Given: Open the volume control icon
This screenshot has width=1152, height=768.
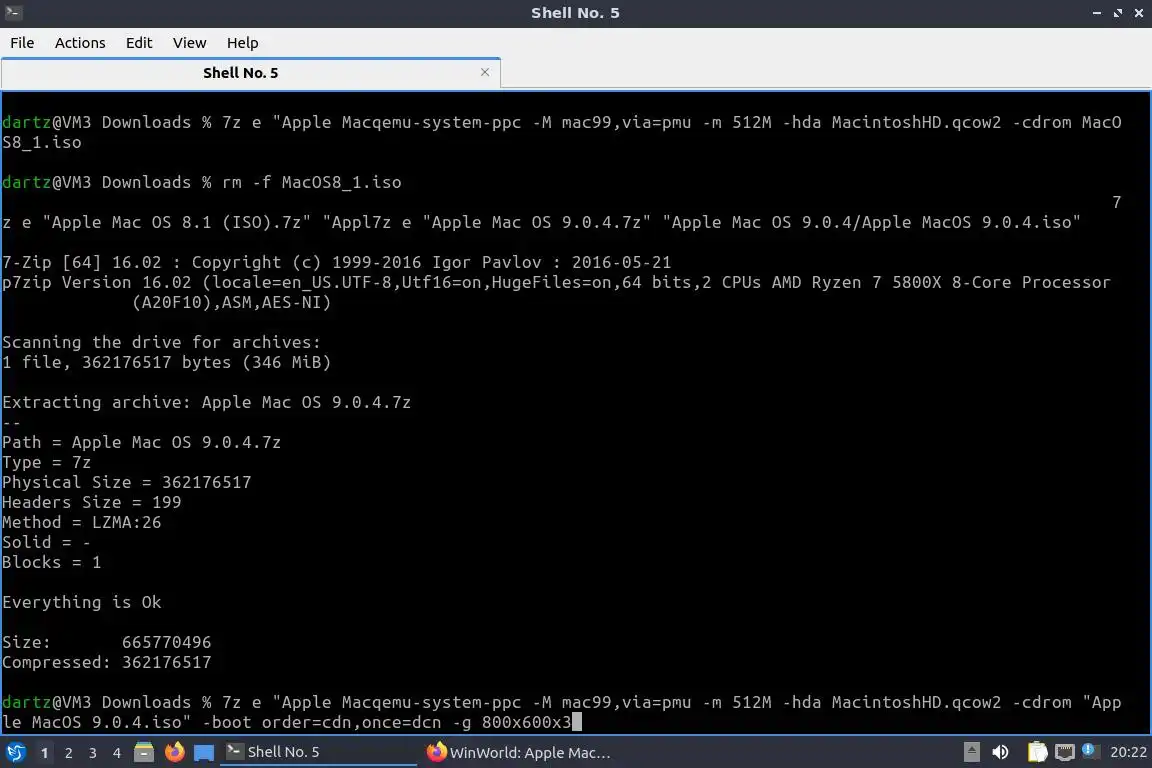Looking at the screenshot, I should (x=1000, y=752).
